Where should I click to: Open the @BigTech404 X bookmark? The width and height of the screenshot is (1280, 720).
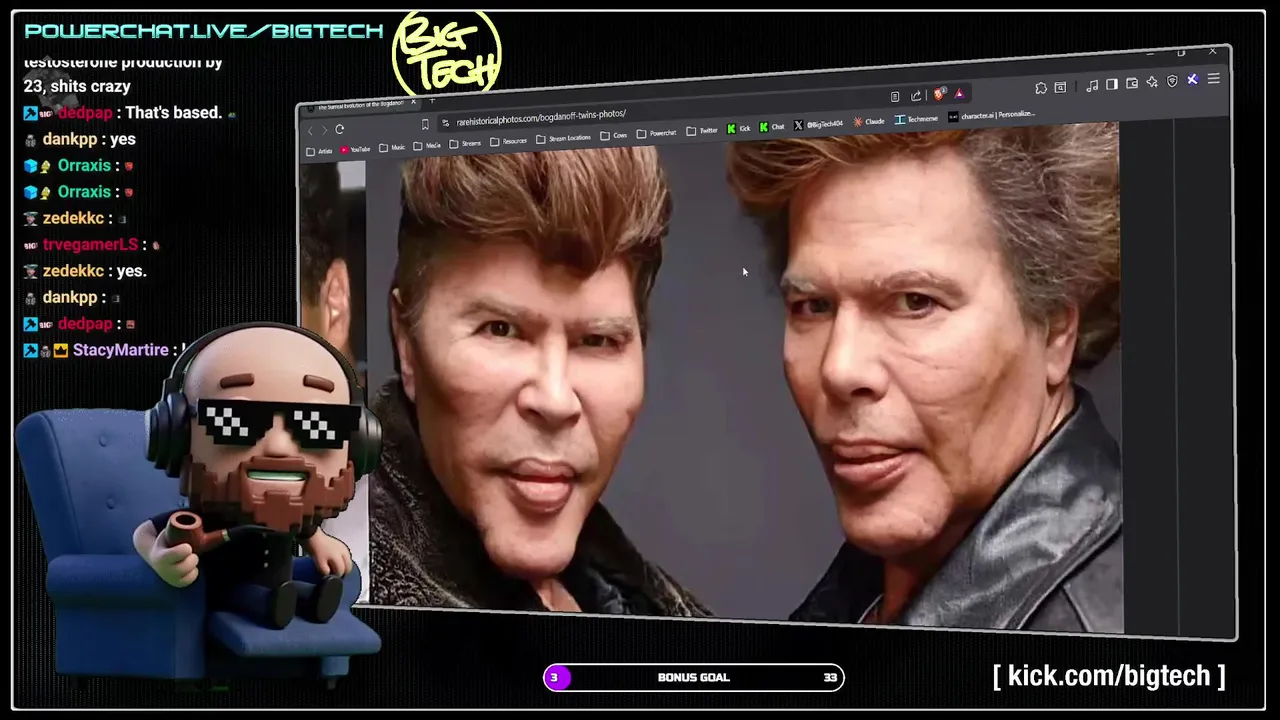pyautogui.click(x=818, y=125)
